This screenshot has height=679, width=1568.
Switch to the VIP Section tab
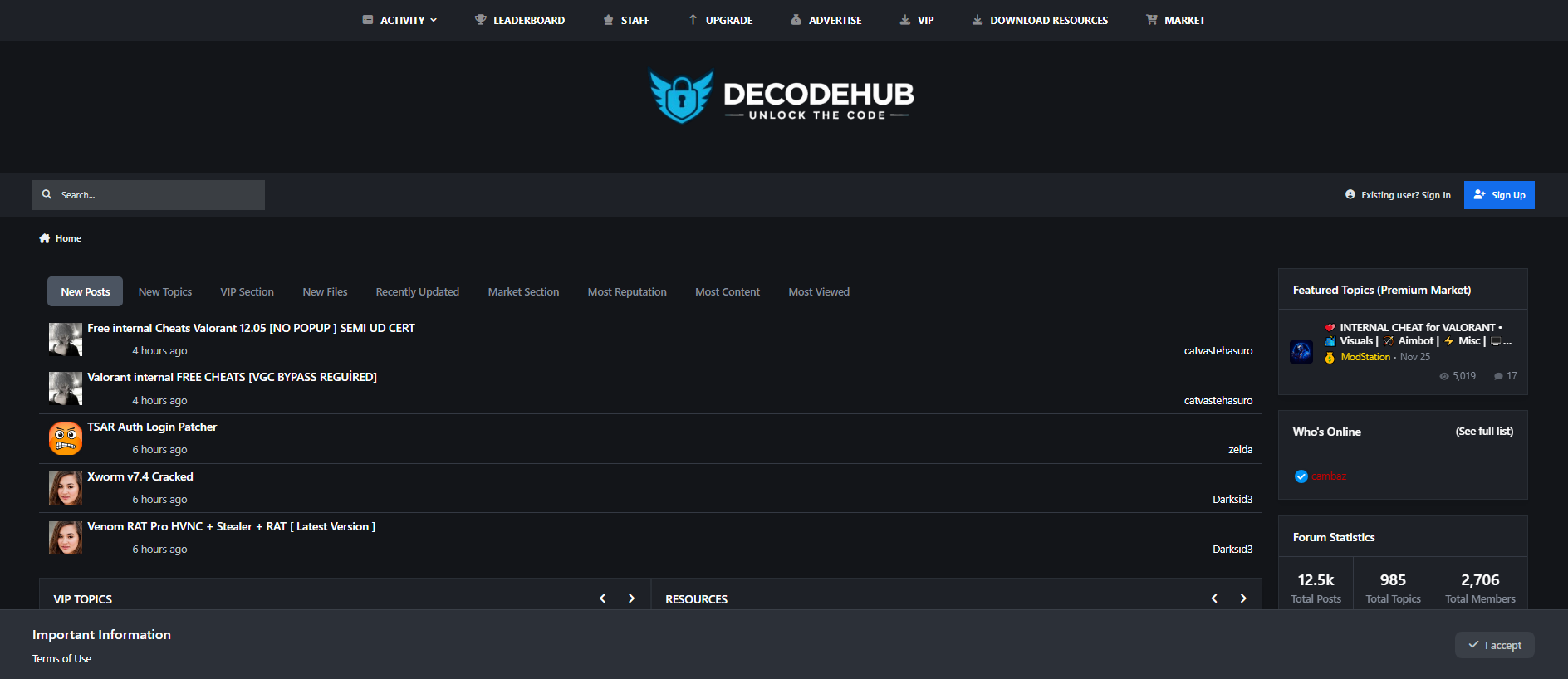(x=247, y=291)
